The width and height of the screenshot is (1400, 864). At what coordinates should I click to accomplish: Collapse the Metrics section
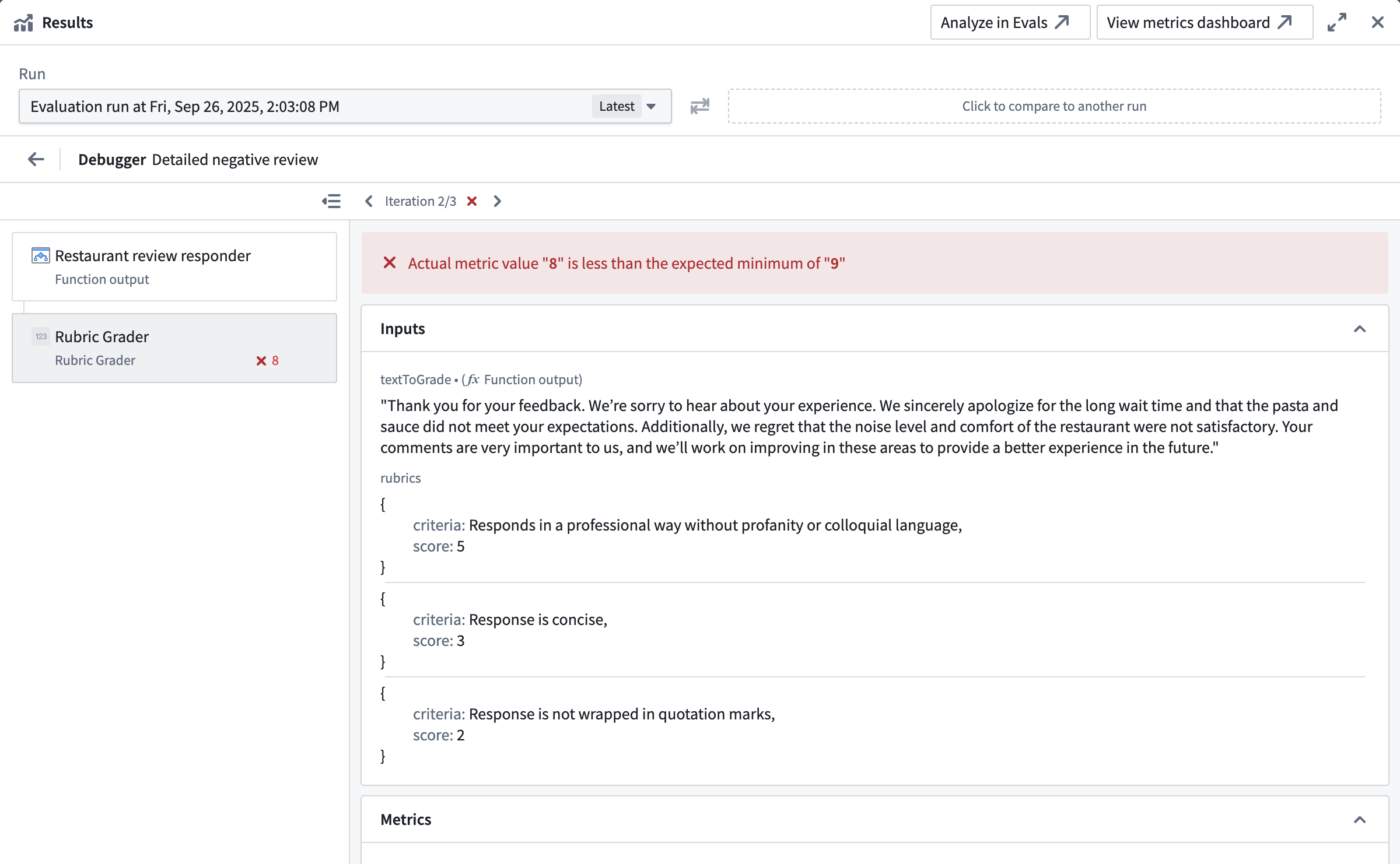click(1360, 819)
